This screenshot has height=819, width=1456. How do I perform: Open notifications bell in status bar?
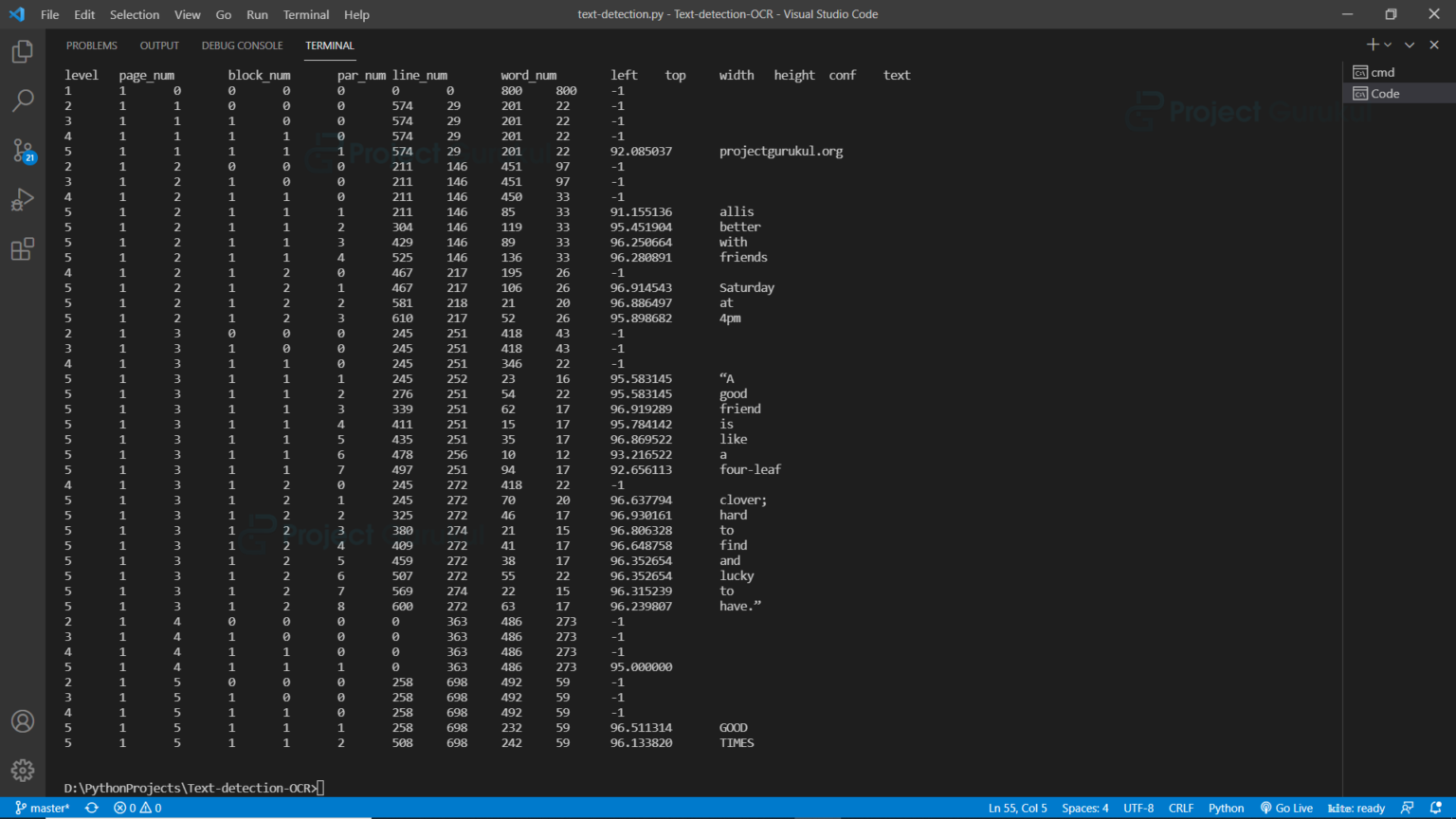coord(1435,808)
